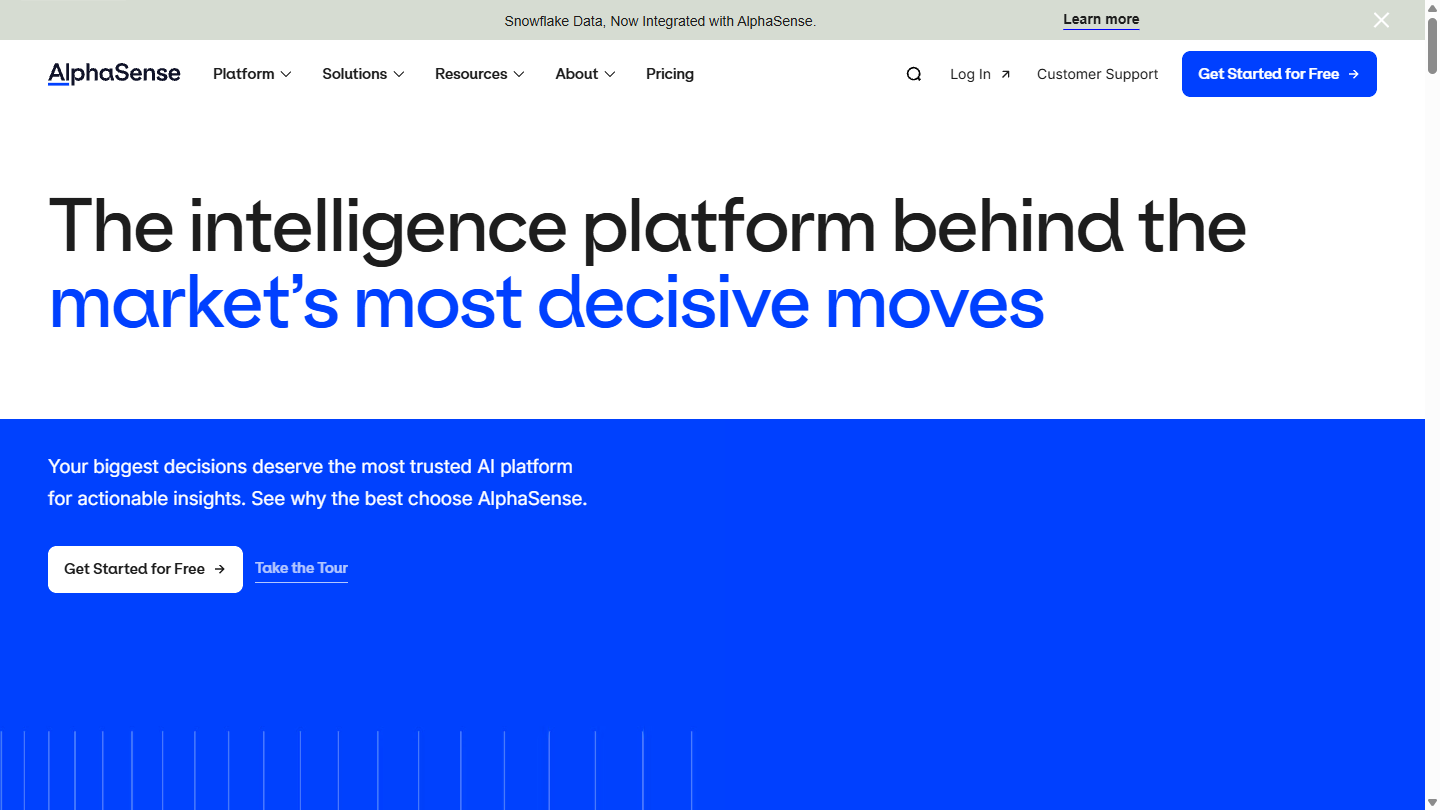Click the AlphaSense logo
The image size is (1440, 810).
pyautogui.click(x=114, y=74)
